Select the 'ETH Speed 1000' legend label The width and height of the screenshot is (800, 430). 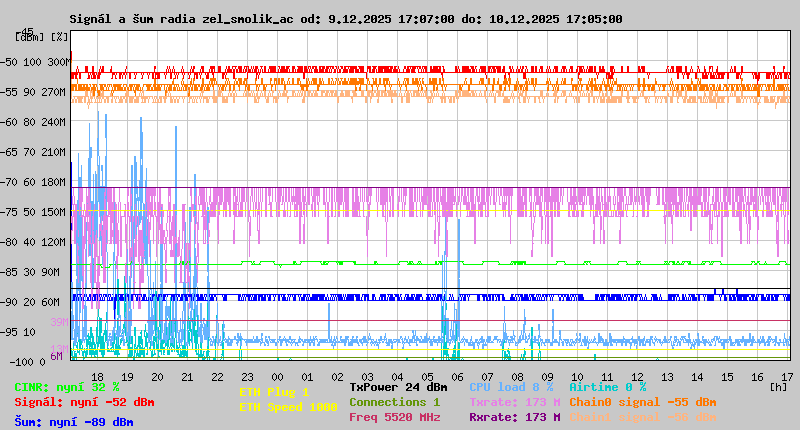click(x=288, y=407)
